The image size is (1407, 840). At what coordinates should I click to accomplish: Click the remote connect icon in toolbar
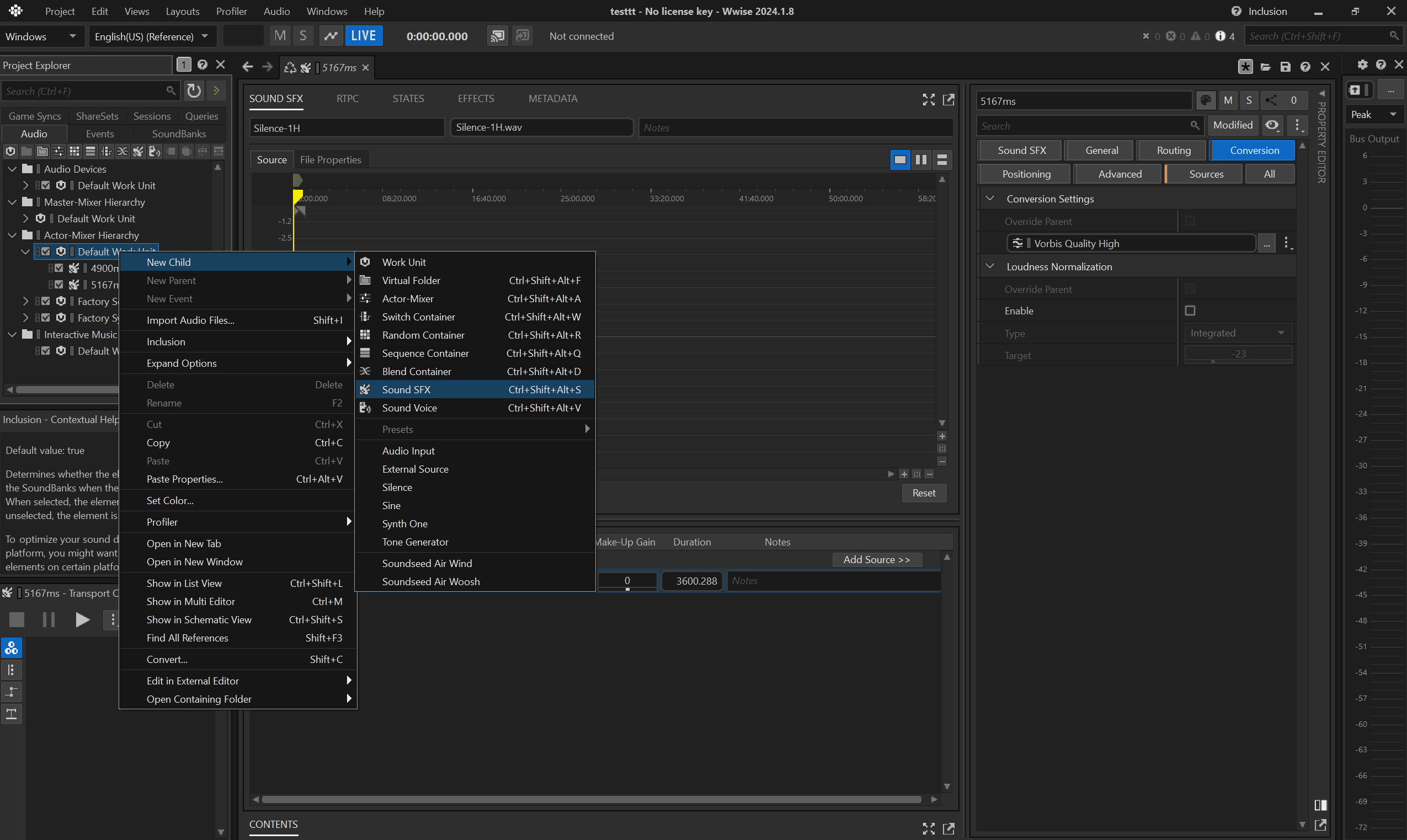(x=497, y=36)
